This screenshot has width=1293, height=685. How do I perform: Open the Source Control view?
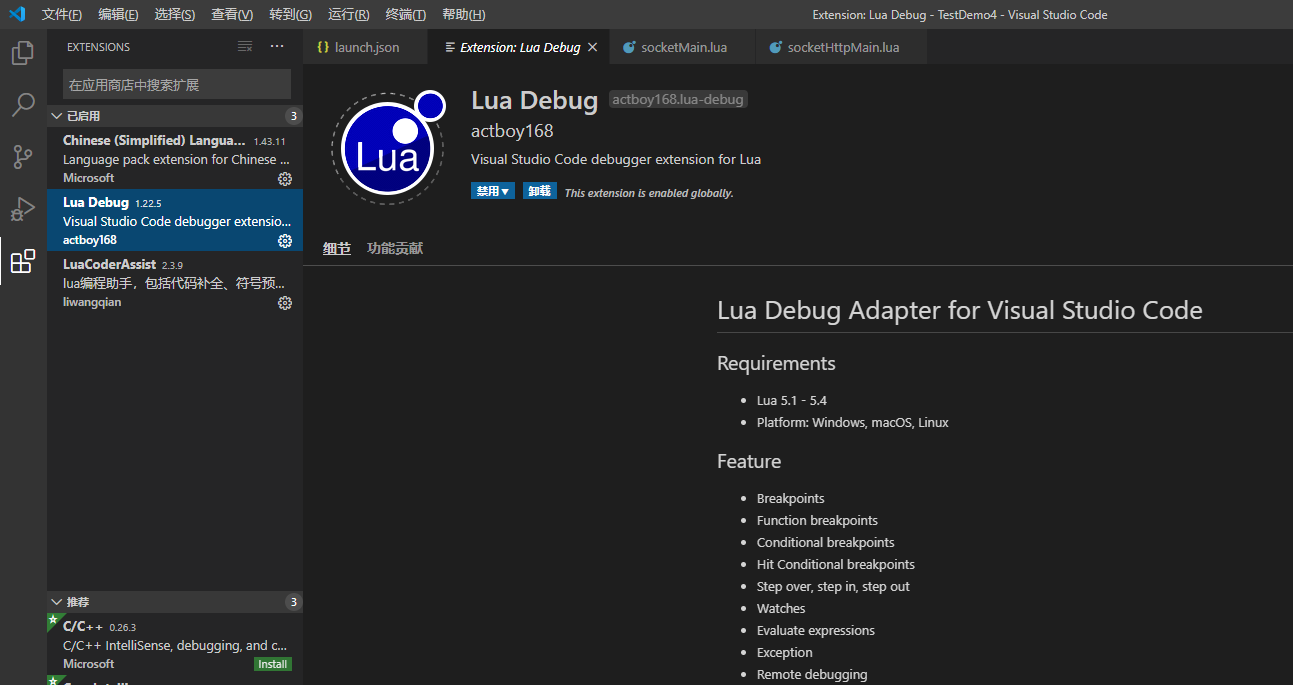coord(23,157)
